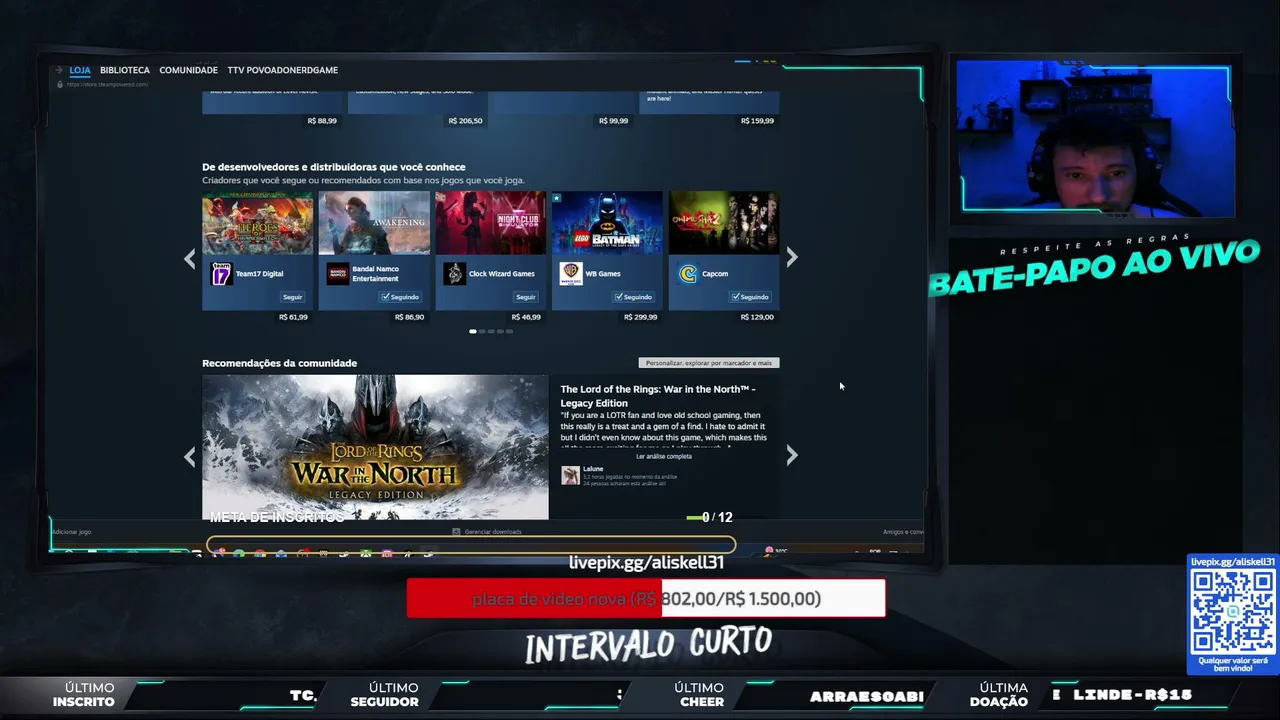Switch to the BIBLIOTECA tab
Screen dimensions: 1280x720
point(125,70)
